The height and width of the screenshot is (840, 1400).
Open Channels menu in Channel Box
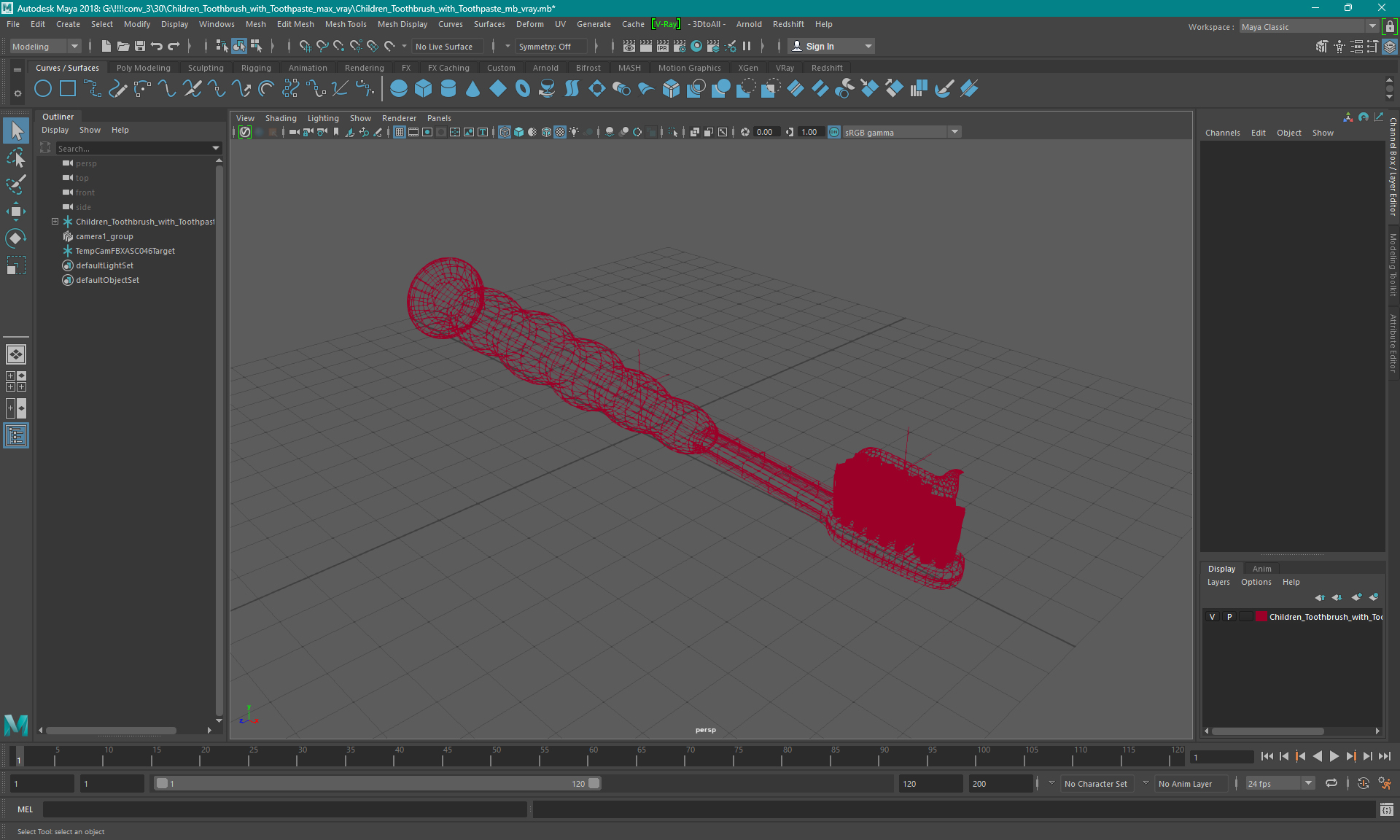point(1222,133)
